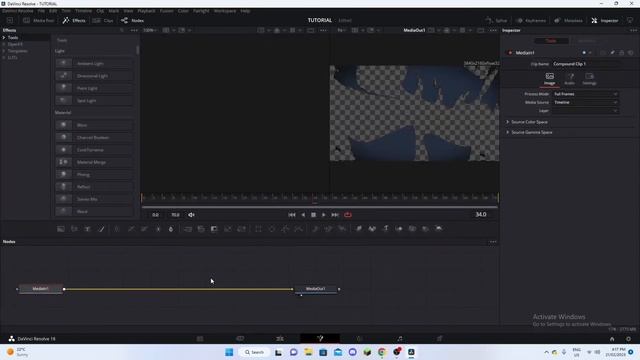Select the MediaOut1 node
Image resolution: width=640 pixels, height=360 pixels.
coord(316,289)
